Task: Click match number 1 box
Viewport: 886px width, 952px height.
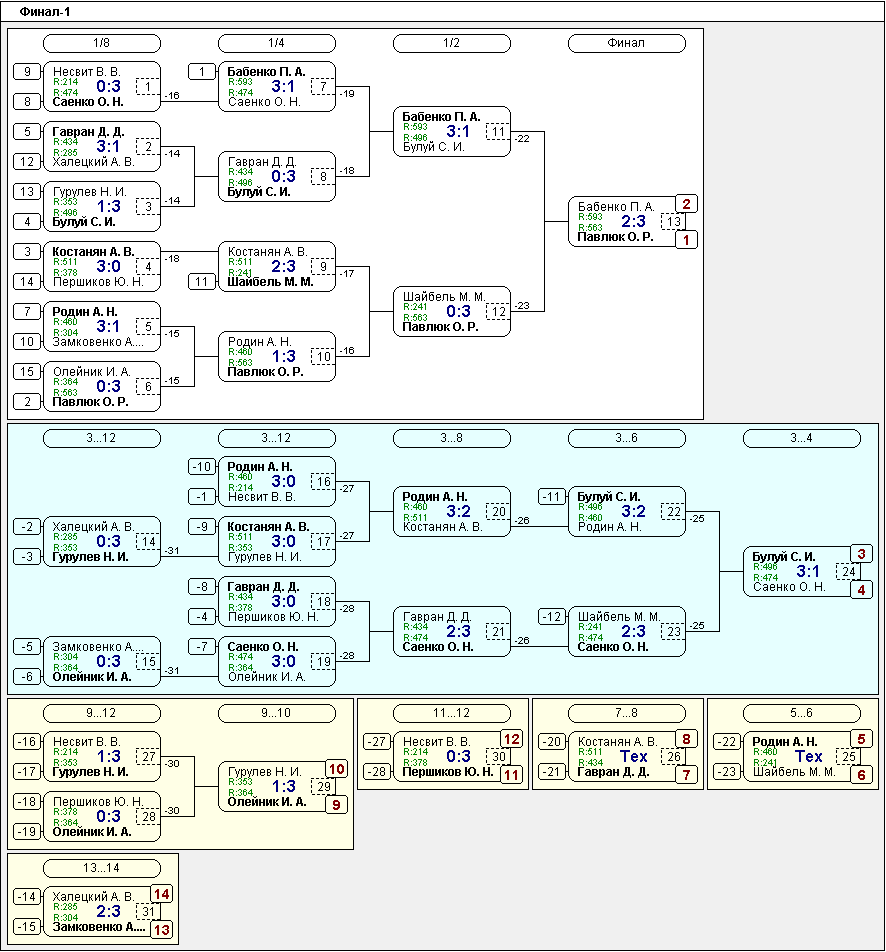Action: (x=148, y=87)
